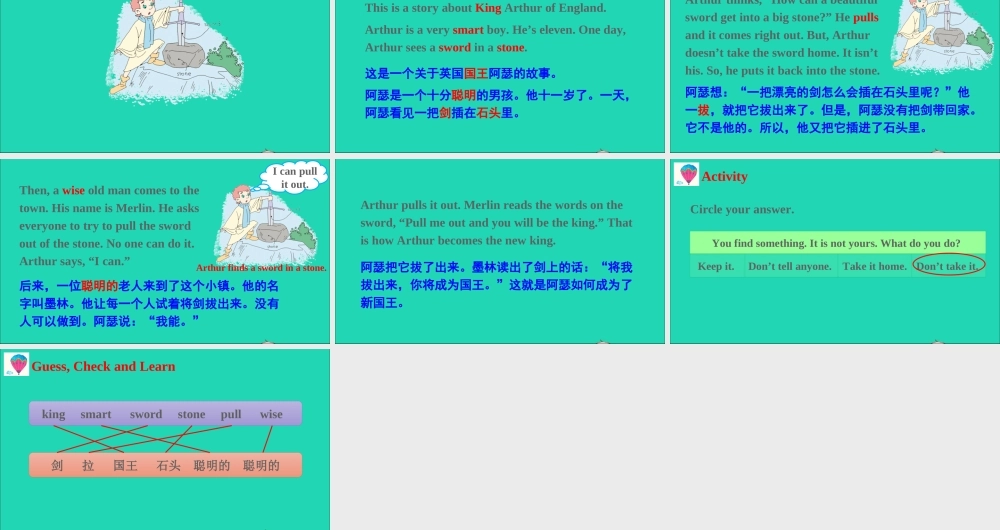Image resolution: width=1000 pixels, height=530 pixels.
Task: Select the slide 'Arthur pulls it out. Merlin reads'
Action: [499, 251]
